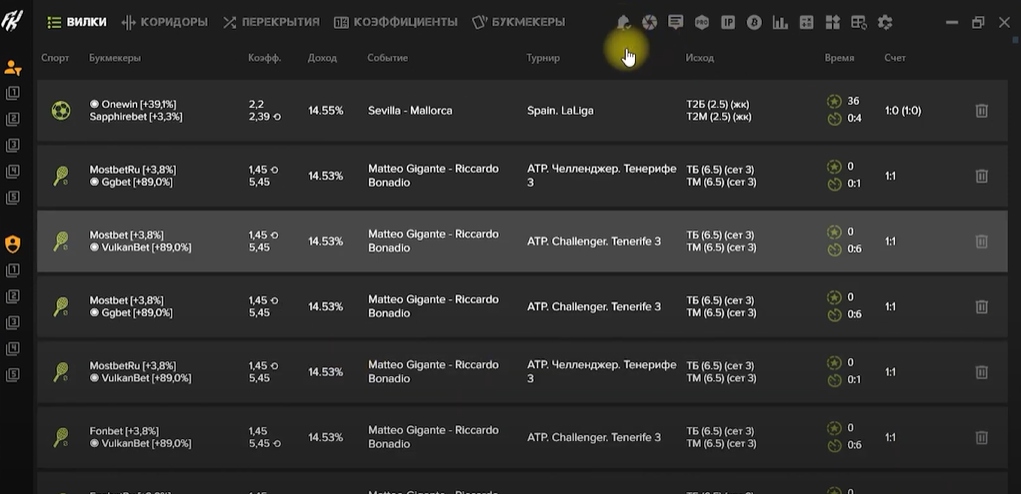Open the calculator icon

coord(806,23)
